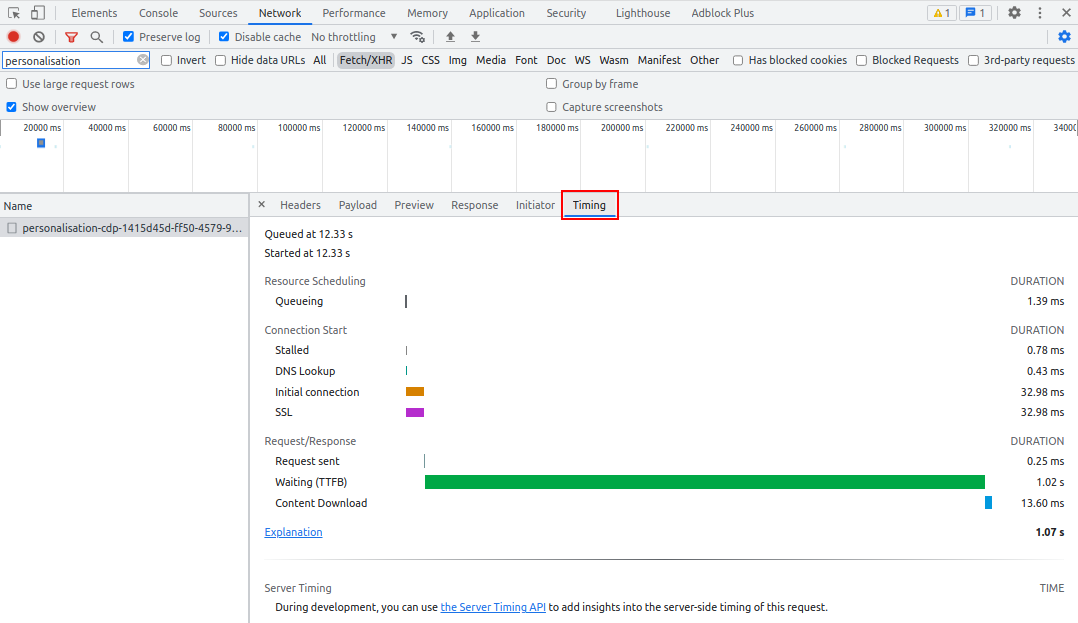Close the request details pane

pos(261,204)
